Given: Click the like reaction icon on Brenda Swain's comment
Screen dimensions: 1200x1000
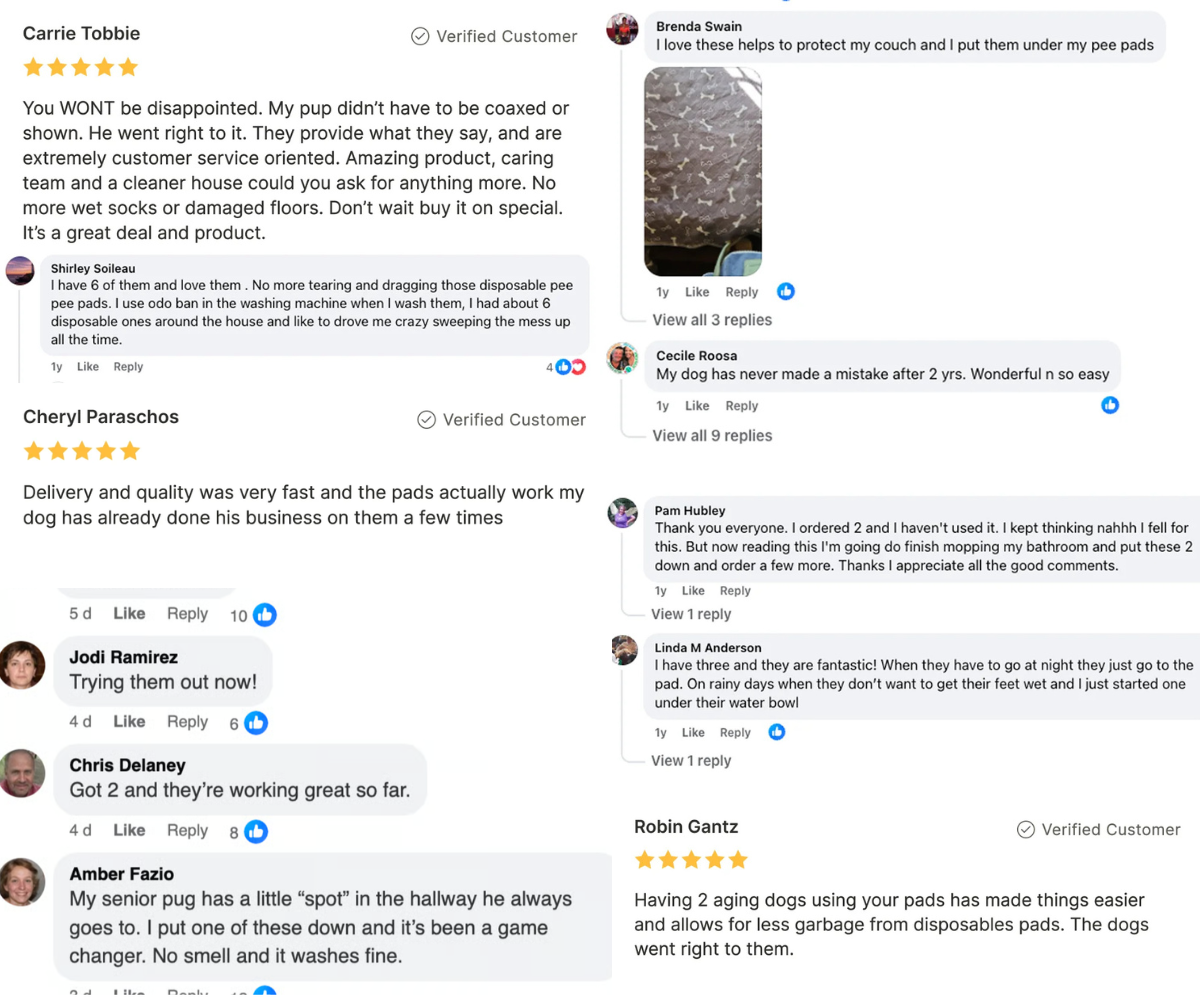Looking at the screenshot, I should click(786, 291).
